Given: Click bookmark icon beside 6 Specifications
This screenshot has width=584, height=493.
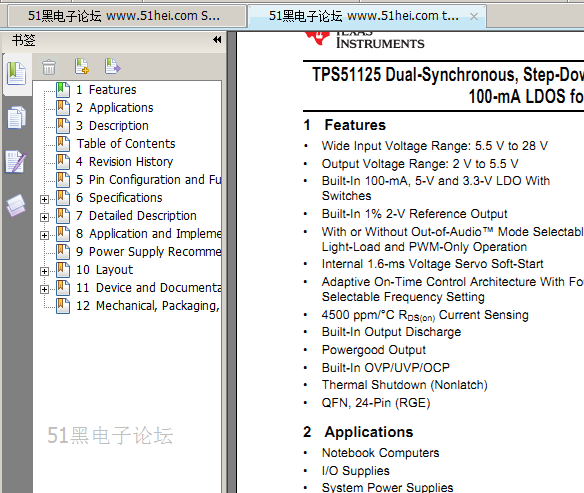Looking at the screenshot, I should click(x=63, y=198).
